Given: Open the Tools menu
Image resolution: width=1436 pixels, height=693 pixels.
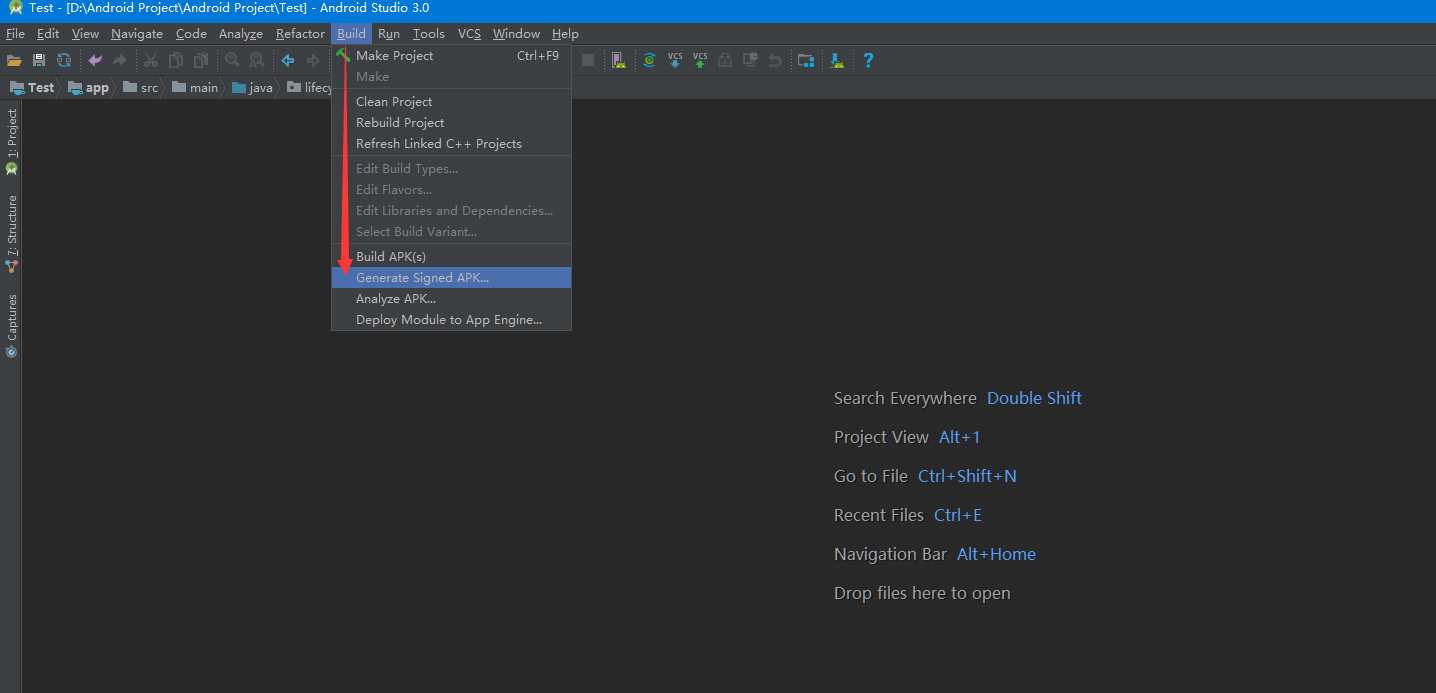Looking at the screenshot, I should (x=429, y=34).
